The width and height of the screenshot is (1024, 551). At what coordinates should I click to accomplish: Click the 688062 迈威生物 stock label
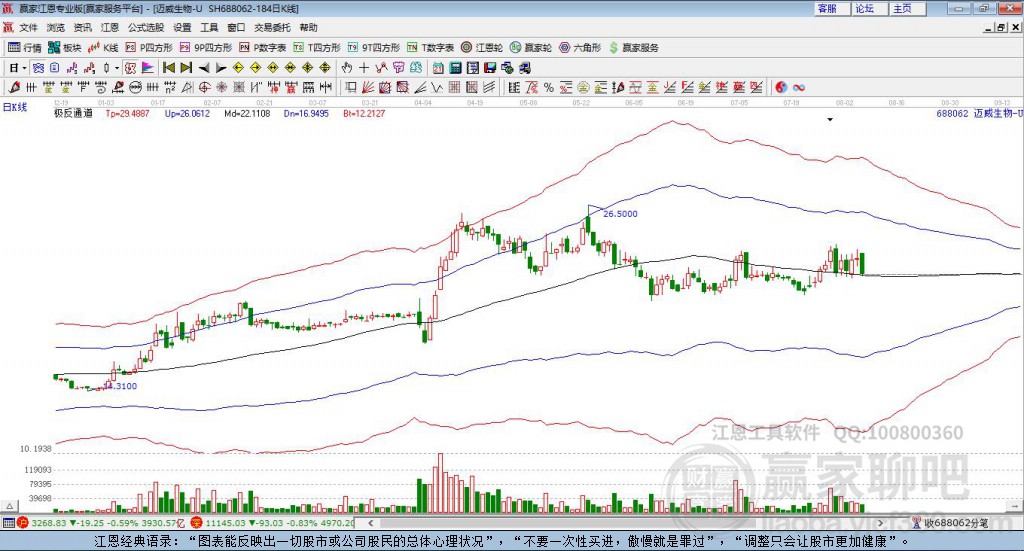[x=979, y=113]
